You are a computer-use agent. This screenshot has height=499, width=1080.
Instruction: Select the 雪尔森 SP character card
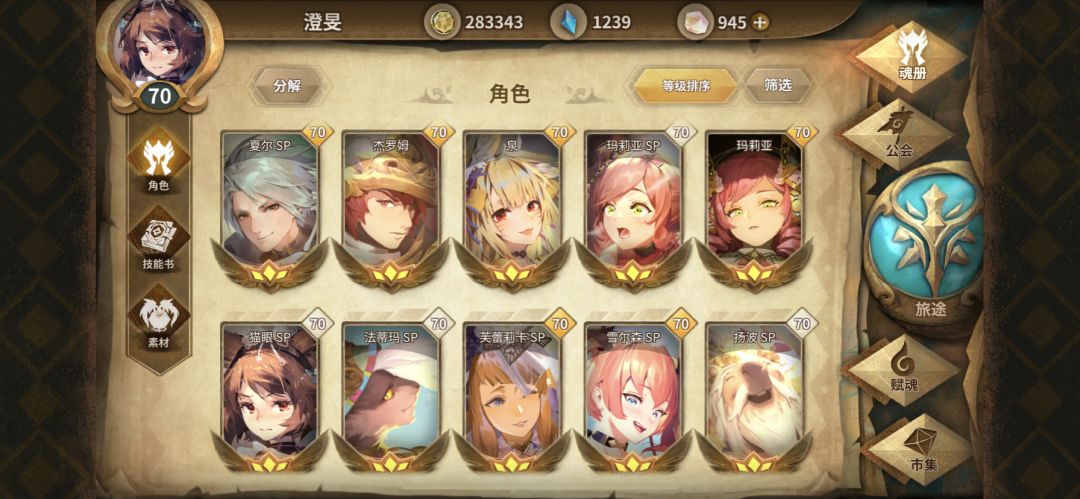point(633,391)
